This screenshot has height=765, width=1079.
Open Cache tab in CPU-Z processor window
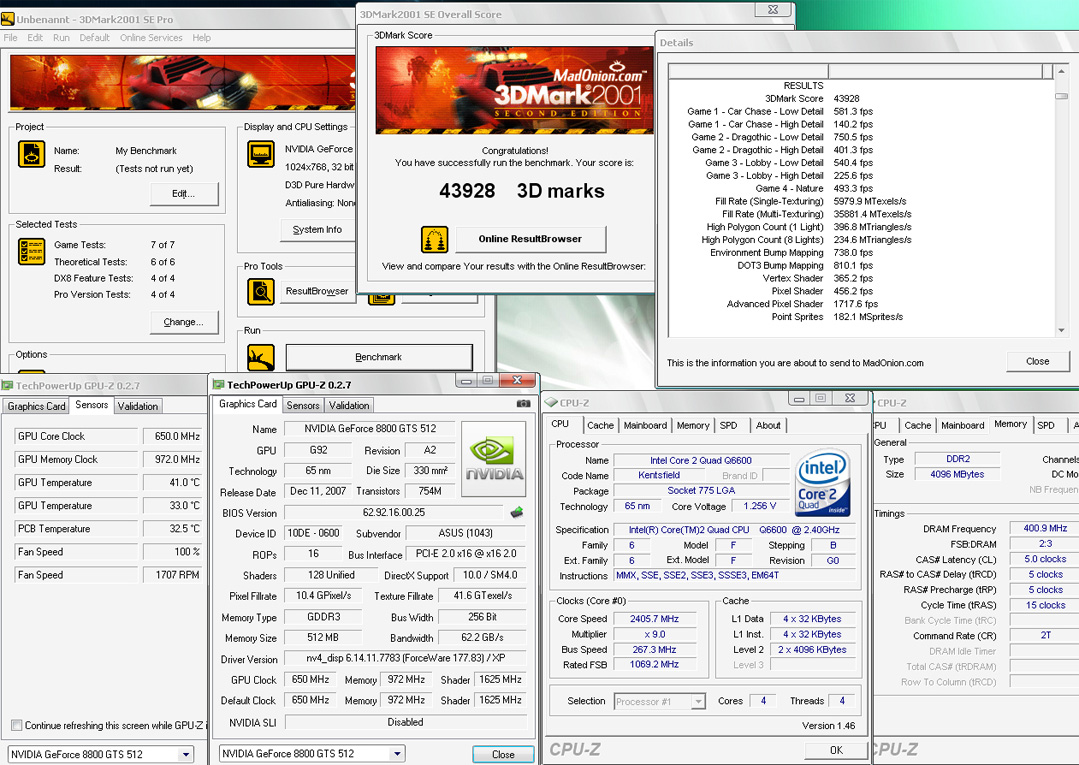pyautogui.click(x=600, y=426)
